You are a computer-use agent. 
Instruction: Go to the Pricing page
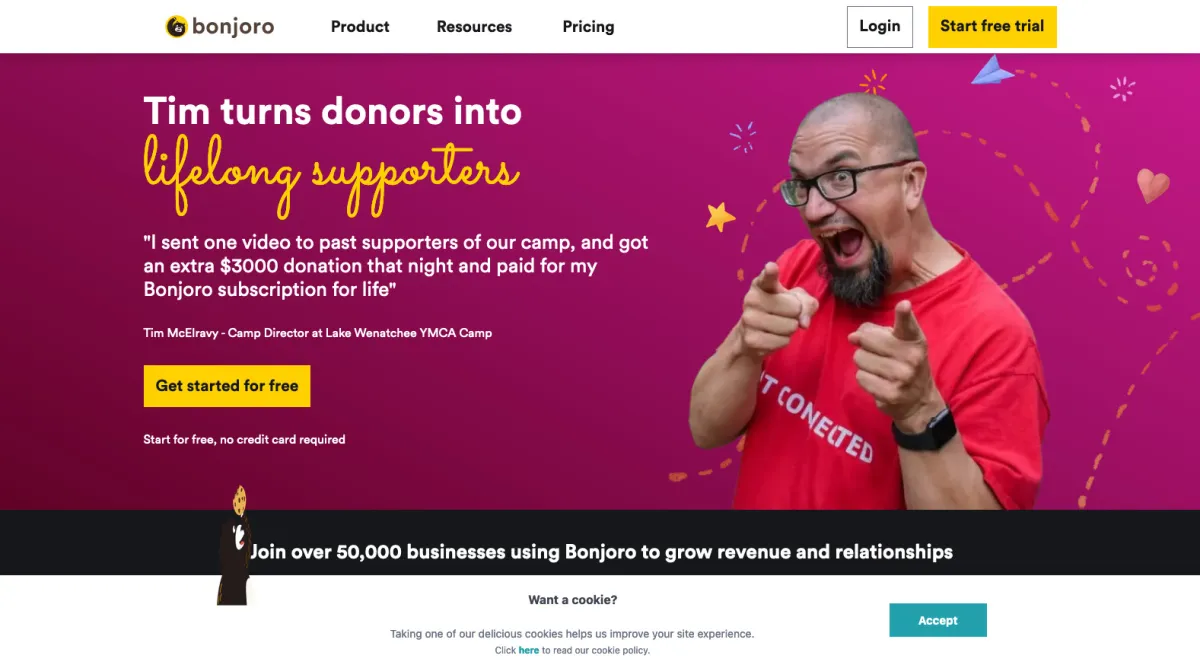click(588, 27)
